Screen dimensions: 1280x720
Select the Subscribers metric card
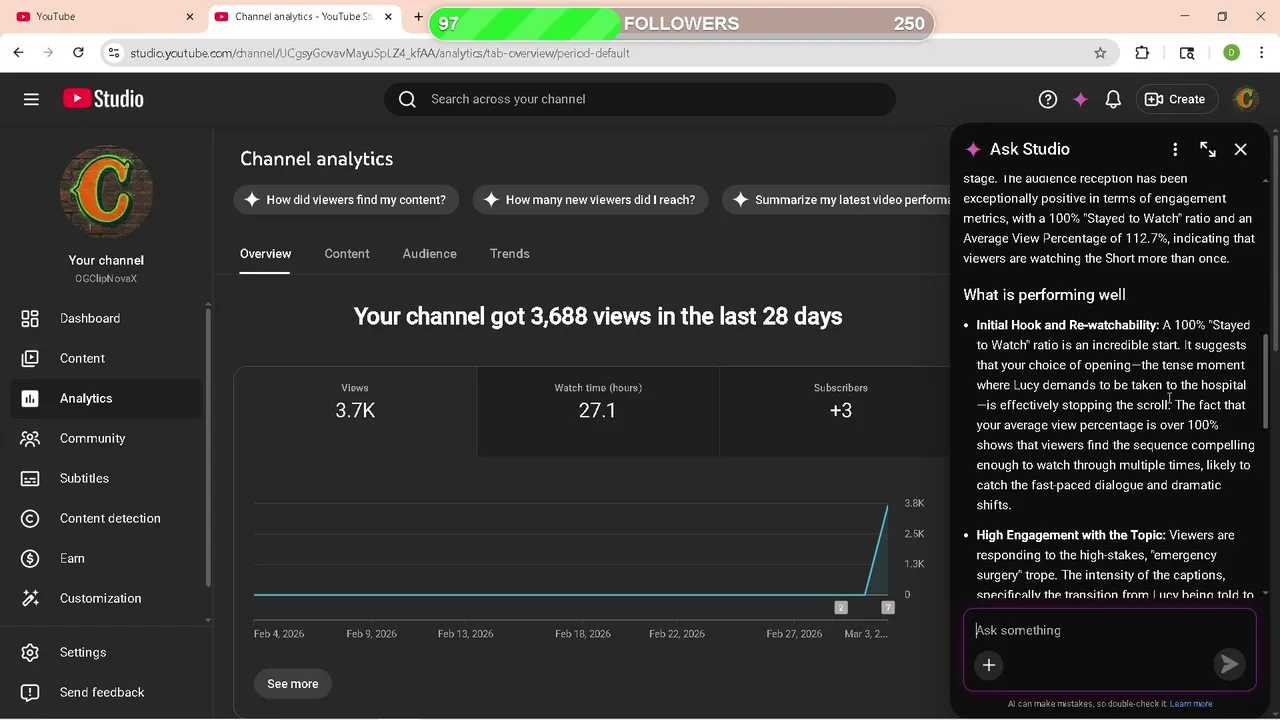pyautogui.click(x=835, y=411)
